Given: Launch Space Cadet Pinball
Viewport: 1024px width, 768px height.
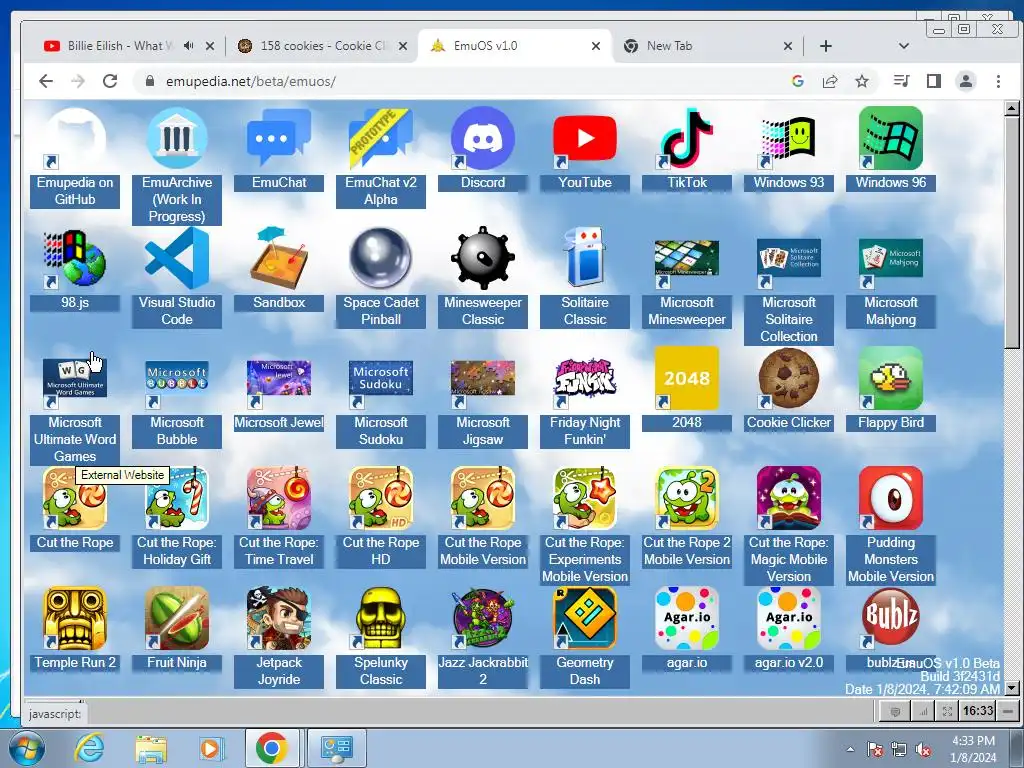Looking at the screenshot, I should tap(381, 259).
